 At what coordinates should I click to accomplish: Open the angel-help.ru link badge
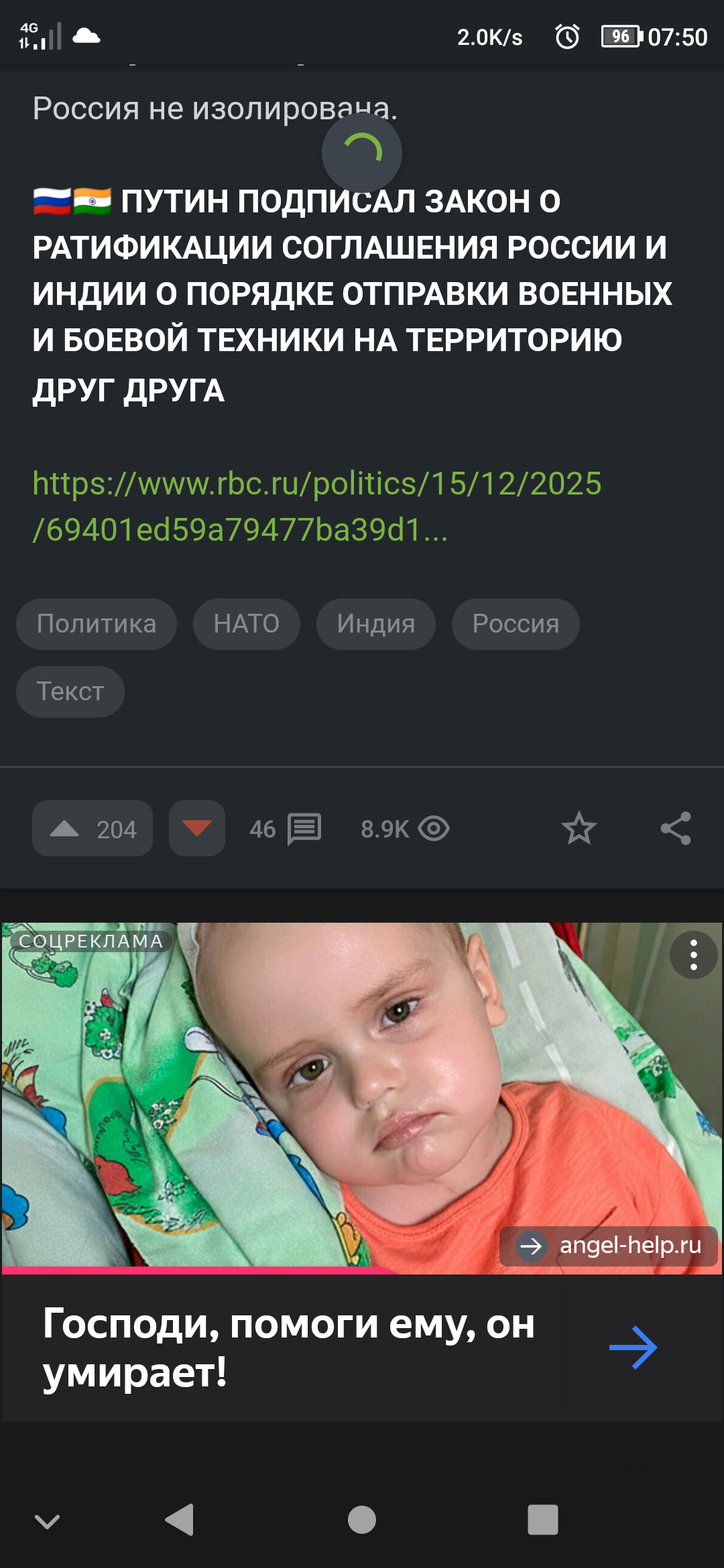[x=609, y=1246]
